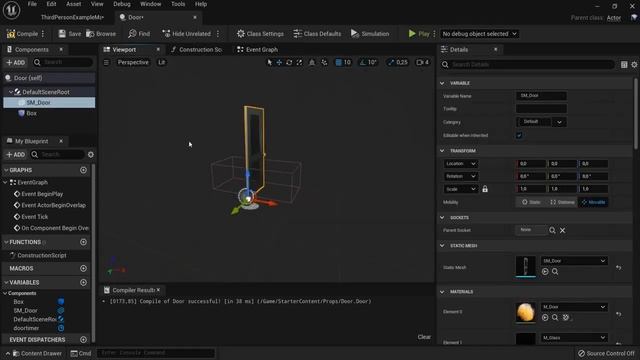Add a new function
The height and width of the screenshot is (360, 640).
point(83,242)
